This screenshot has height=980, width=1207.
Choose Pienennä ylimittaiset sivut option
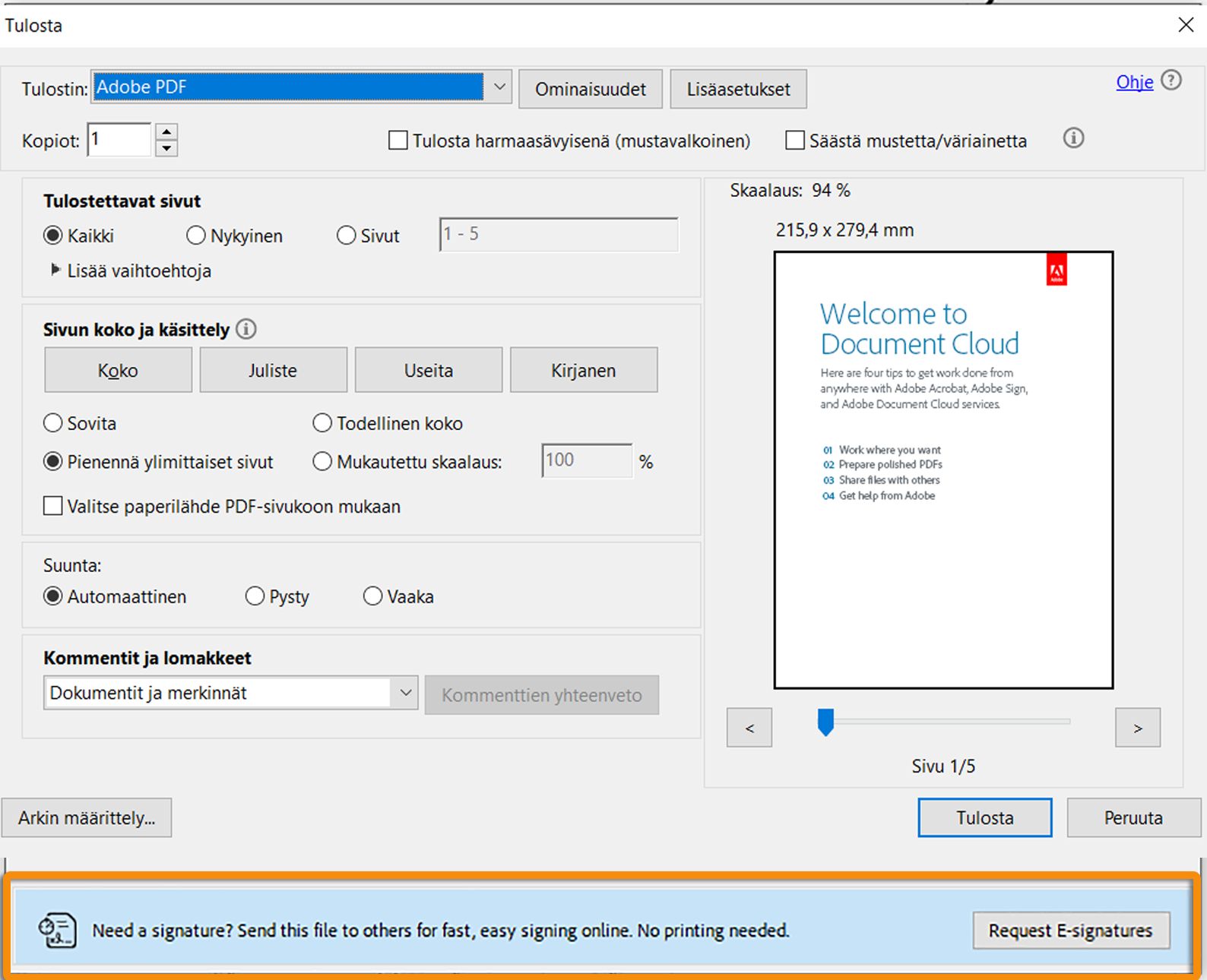[52, 462]
